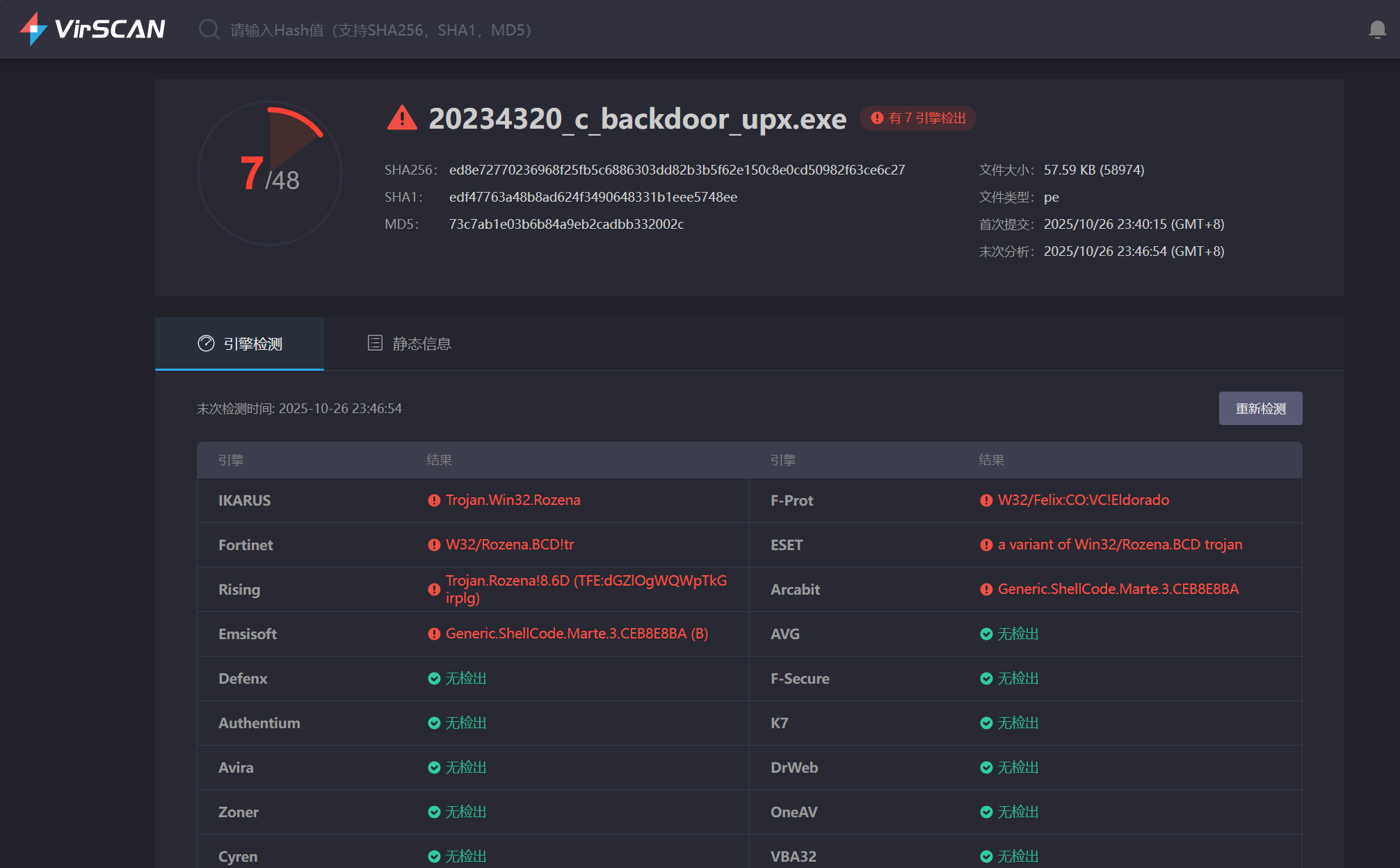The width and height of the screenshot is (1400, 868).
Task: Click the static info tab list icon
Action: (375, 343)
